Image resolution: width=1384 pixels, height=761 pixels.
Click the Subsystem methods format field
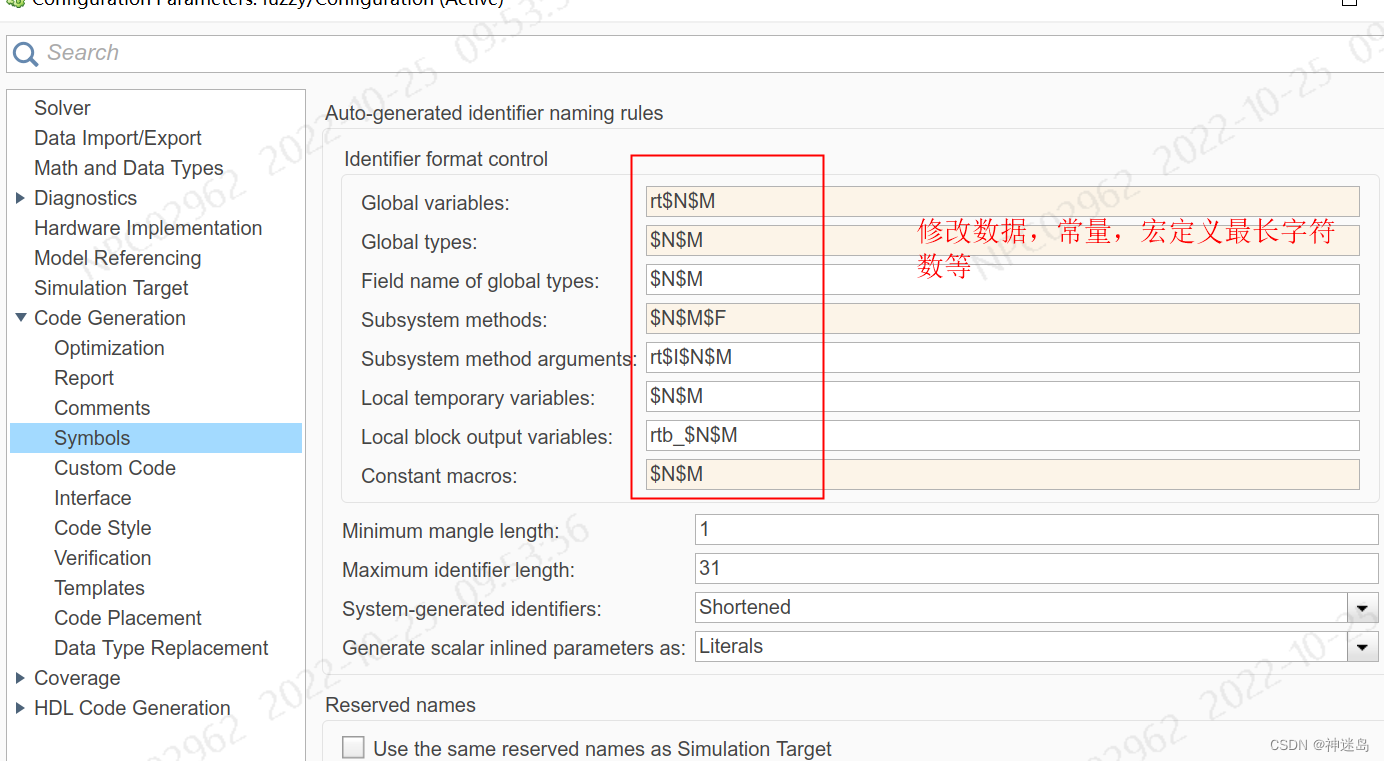pos(1003,318)
